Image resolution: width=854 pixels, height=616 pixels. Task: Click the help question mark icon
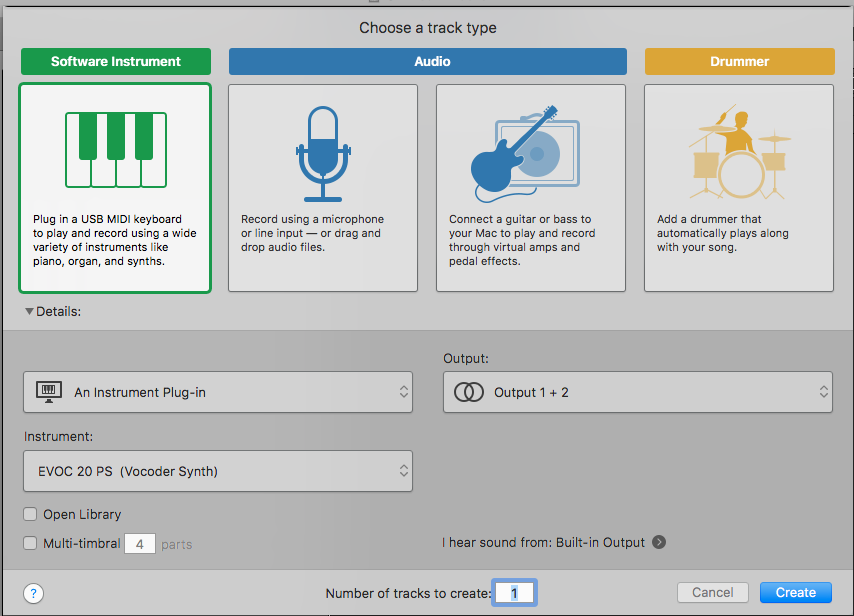tap(33, 593)
